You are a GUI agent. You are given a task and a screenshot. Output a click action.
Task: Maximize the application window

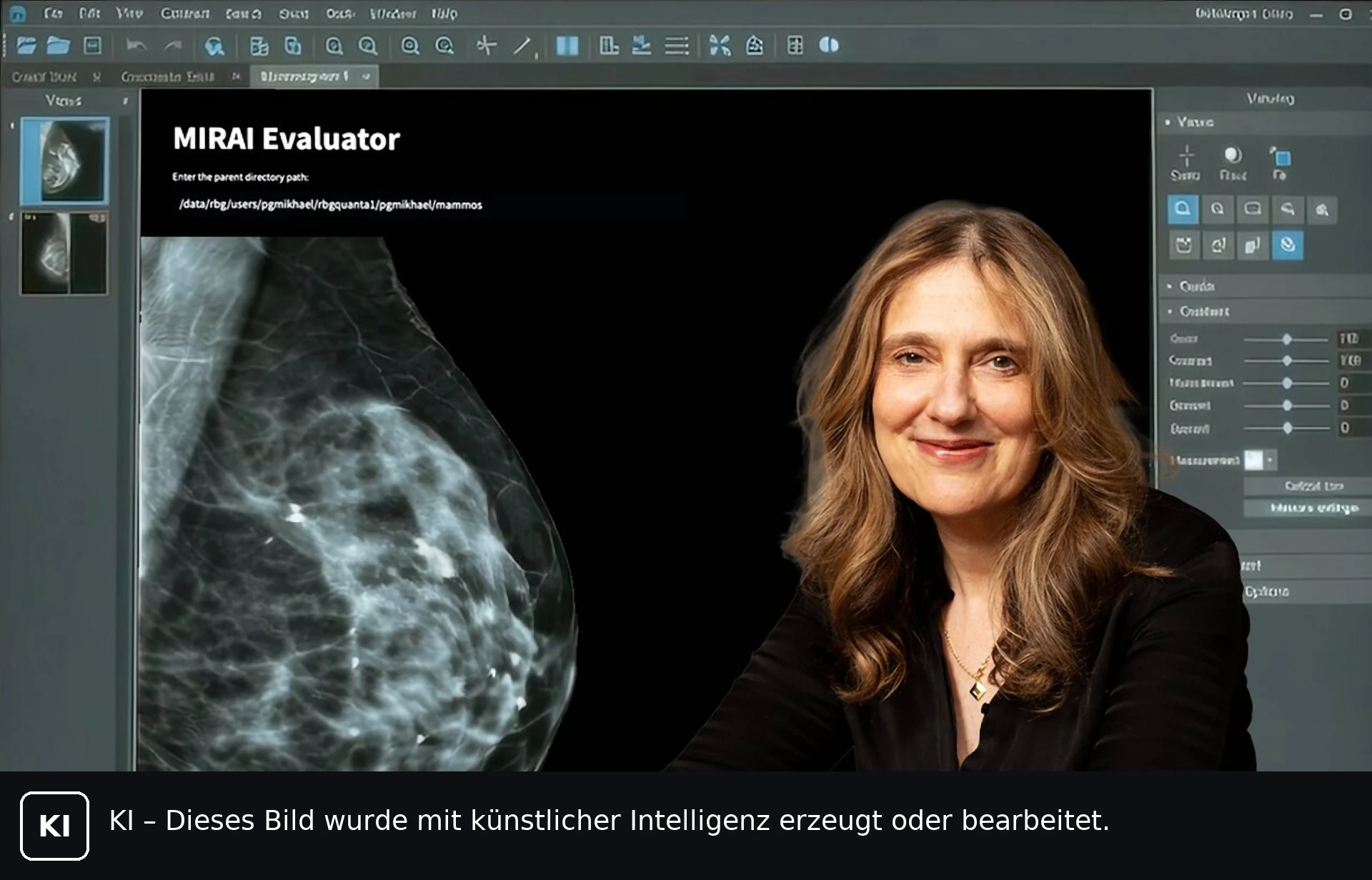(1346, 14)
